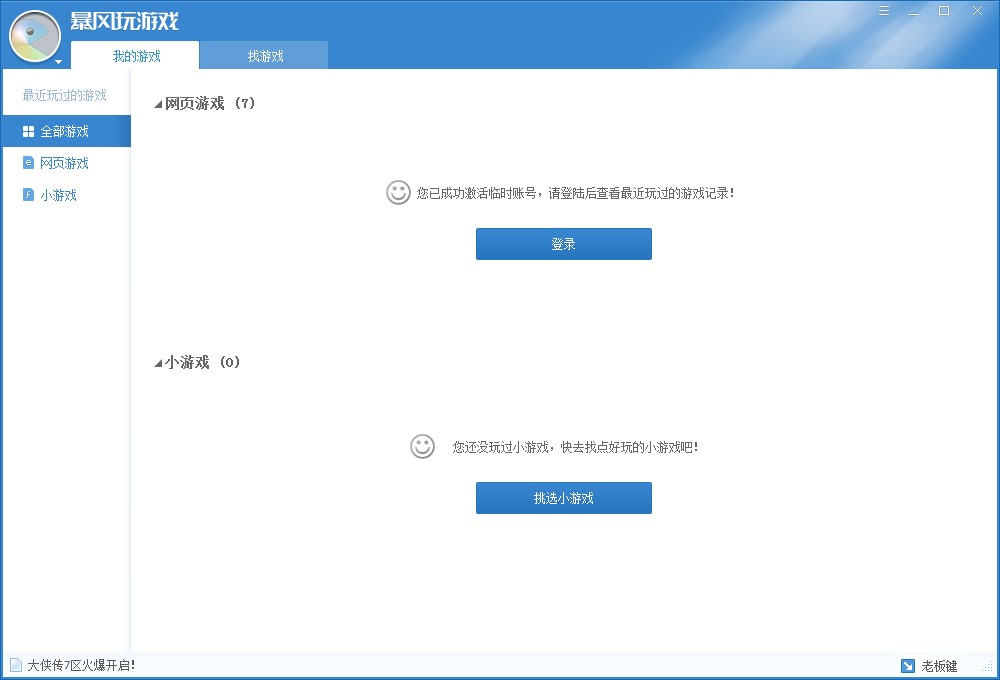Image resolution: width=1000 pixels, height=680 pixels.
Task: Switch to the 我的游戏 tab
Action: (137, 56)
